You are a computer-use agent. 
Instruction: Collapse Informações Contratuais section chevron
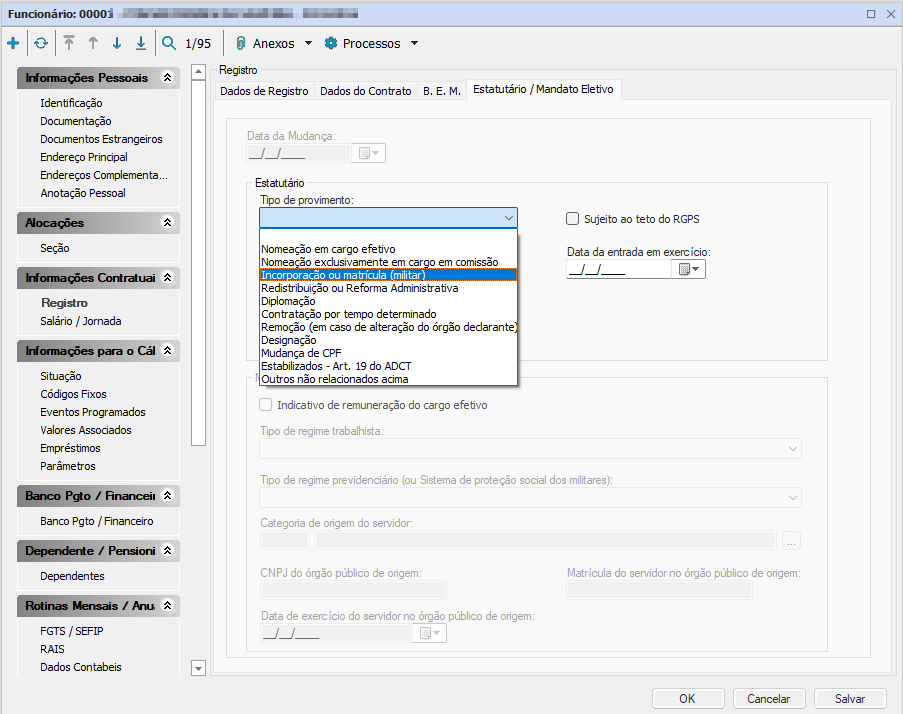point(168,278)
